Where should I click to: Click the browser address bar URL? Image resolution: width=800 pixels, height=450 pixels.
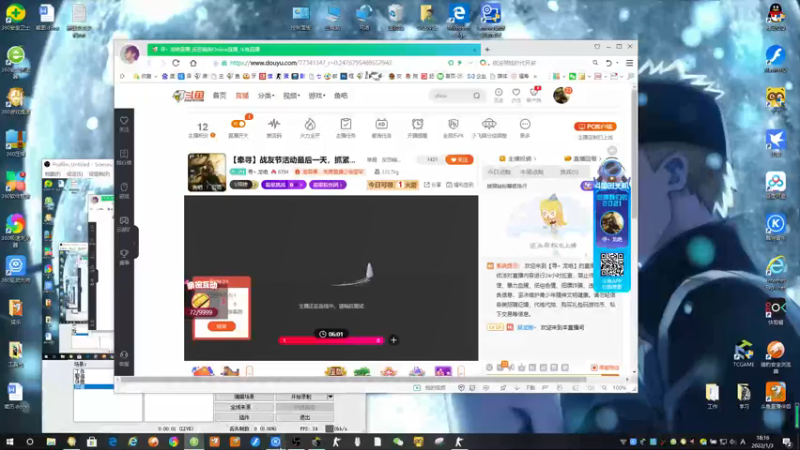point(311,63)
